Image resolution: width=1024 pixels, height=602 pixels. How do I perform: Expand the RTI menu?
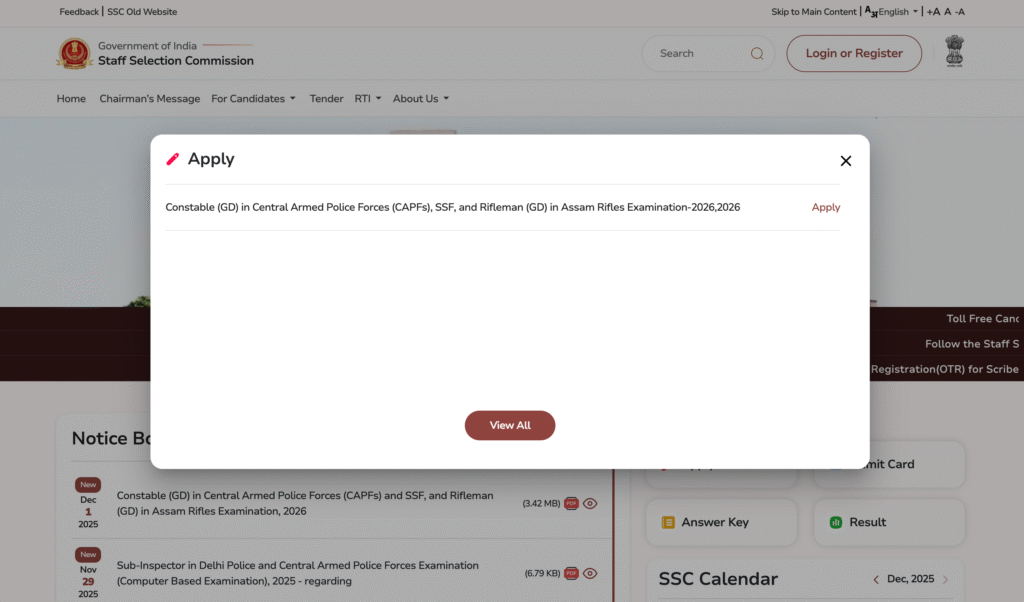[x=366, y=98]
